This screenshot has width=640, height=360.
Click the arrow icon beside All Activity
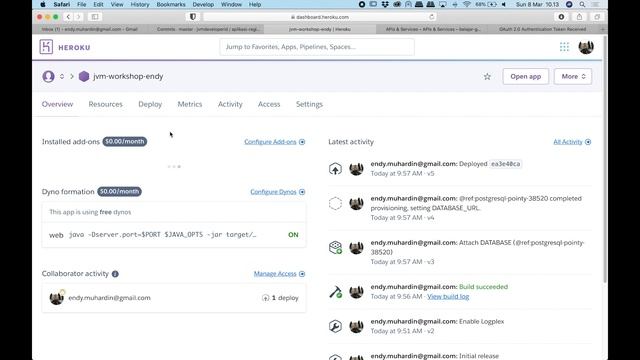[588, 142]
